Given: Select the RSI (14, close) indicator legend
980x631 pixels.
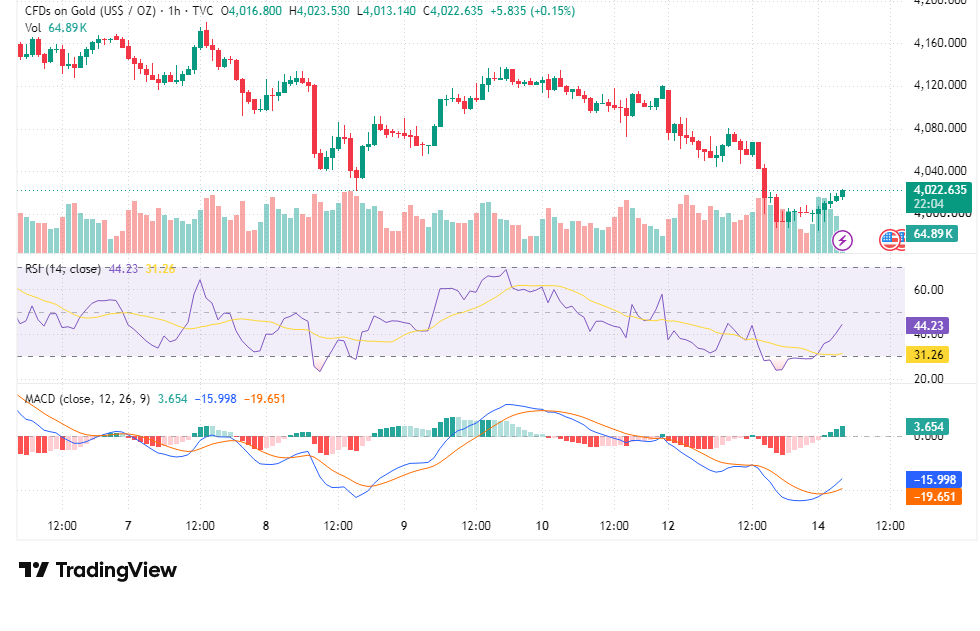Looking at the screenshot, I should (x=62, y=269).
